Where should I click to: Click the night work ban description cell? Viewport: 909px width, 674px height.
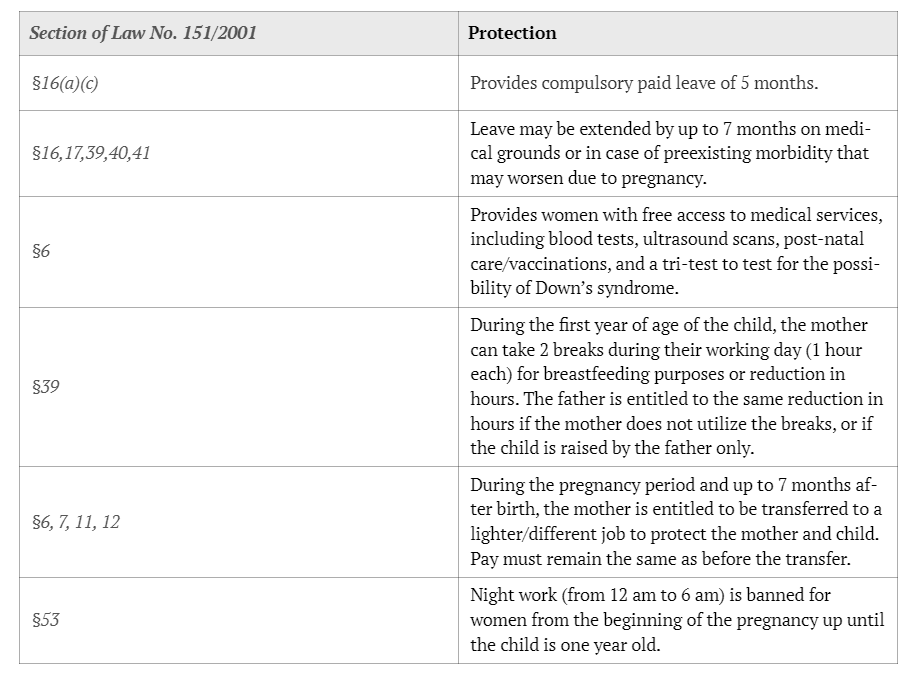point(677,620)
